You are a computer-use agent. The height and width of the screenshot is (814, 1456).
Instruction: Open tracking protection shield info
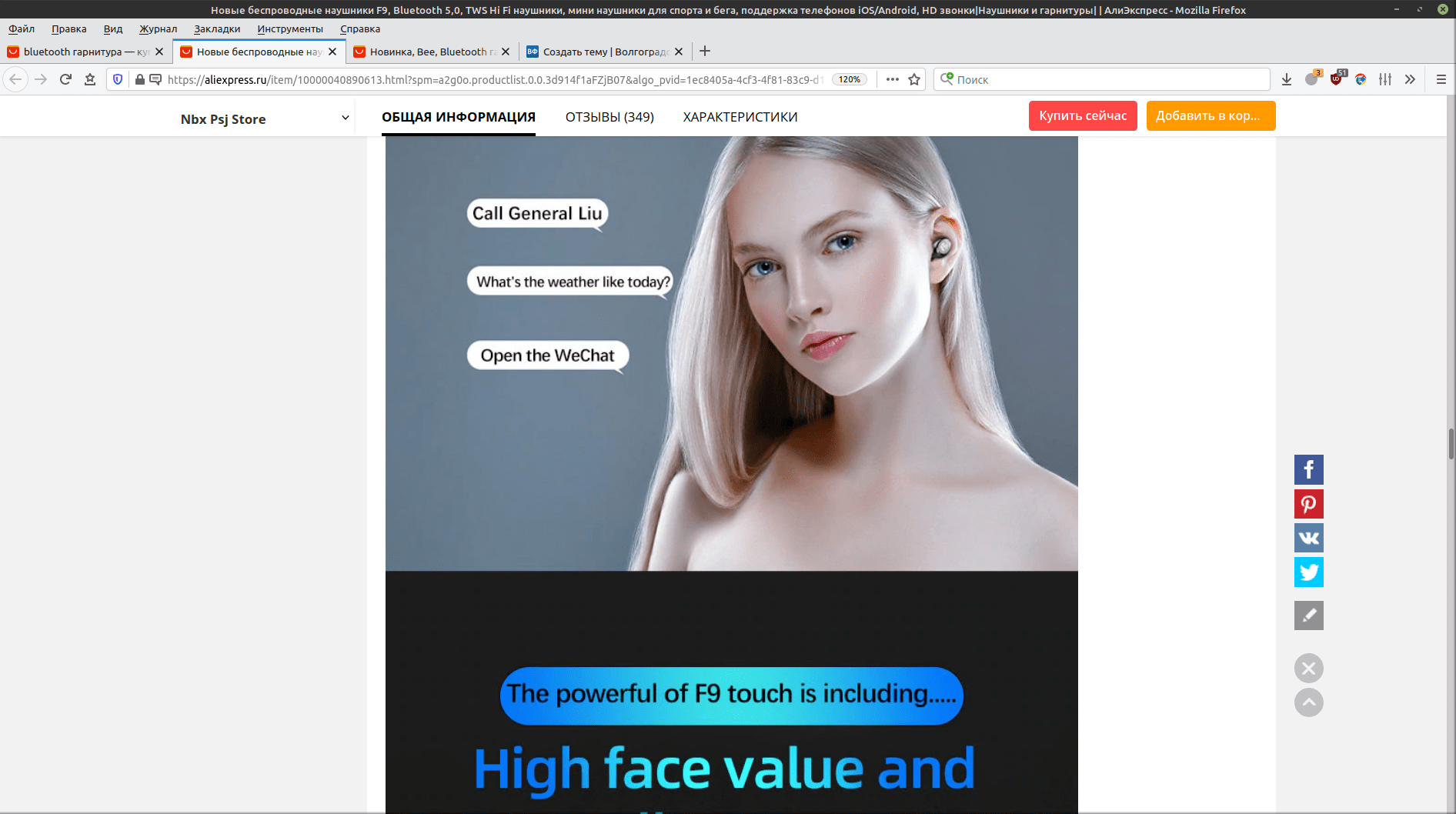(118, 79)
